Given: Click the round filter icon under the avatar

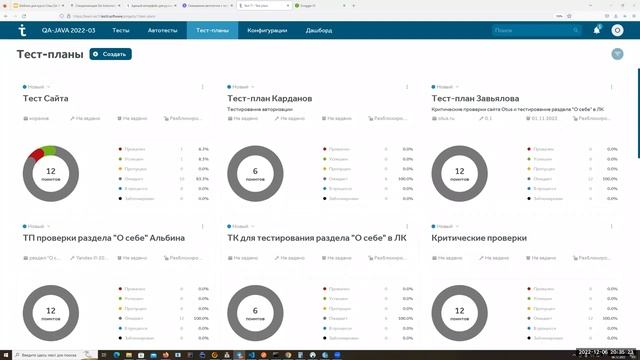Looking at the screenshot, I should pyautogui.click(x=617, y=54).
